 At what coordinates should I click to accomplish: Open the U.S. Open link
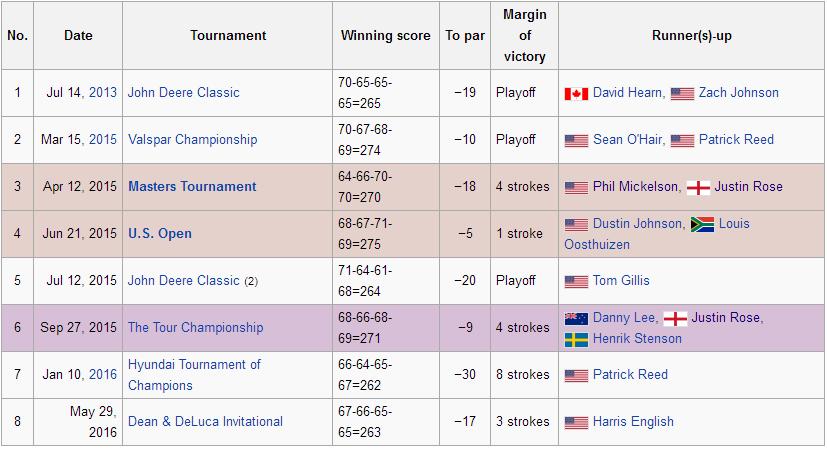160,234
